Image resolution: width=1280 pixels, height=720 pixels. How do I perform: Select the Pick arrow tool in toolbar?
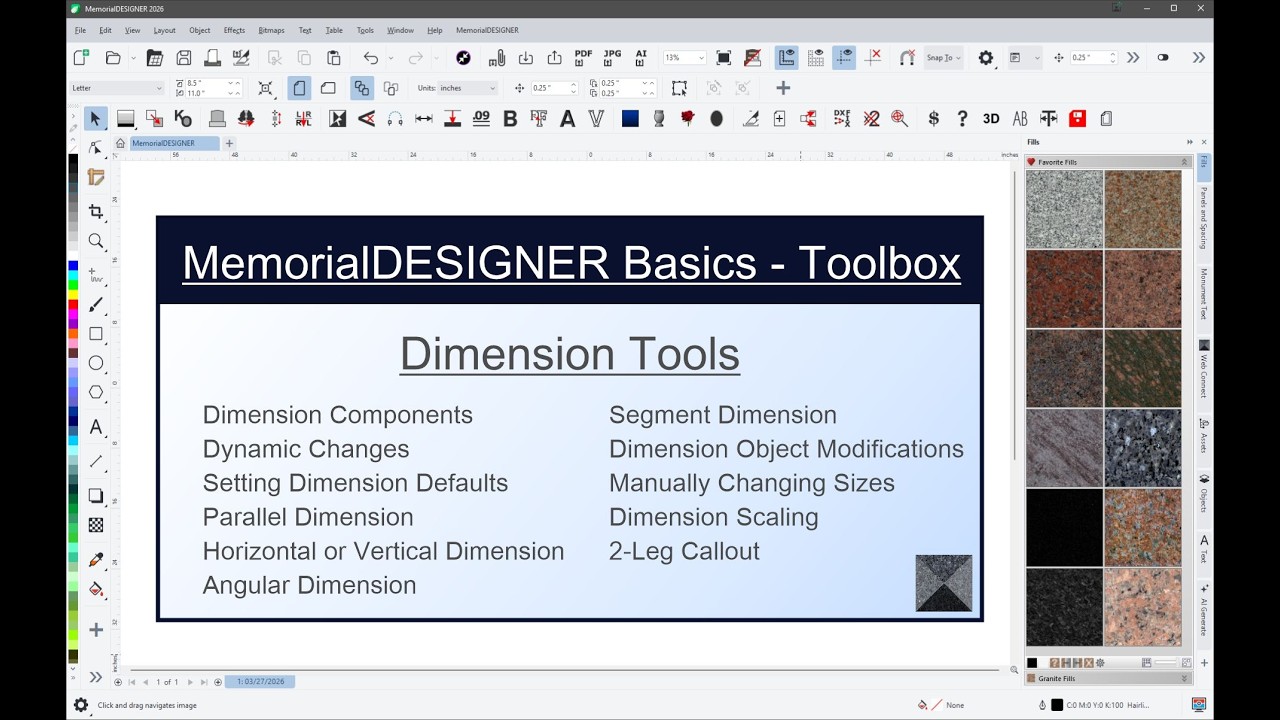95,119
